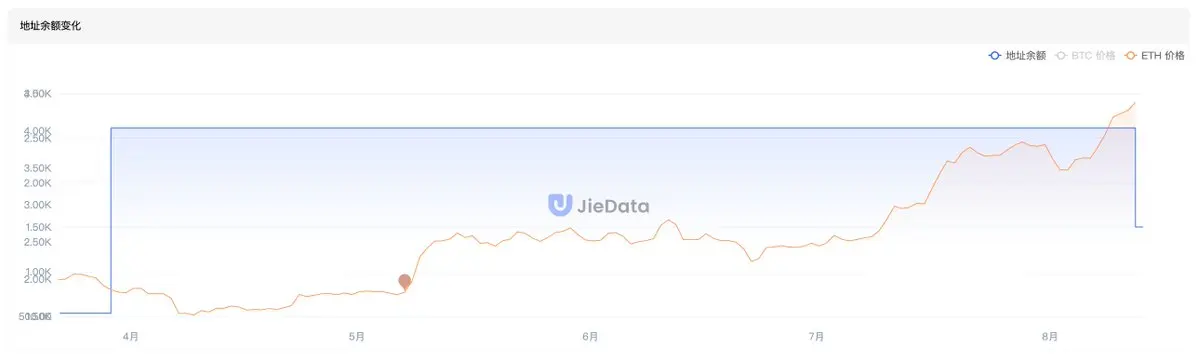Select the orange pin marker on the ETH line
Viewport: 1198px width, 361px height.
(405, 281)
